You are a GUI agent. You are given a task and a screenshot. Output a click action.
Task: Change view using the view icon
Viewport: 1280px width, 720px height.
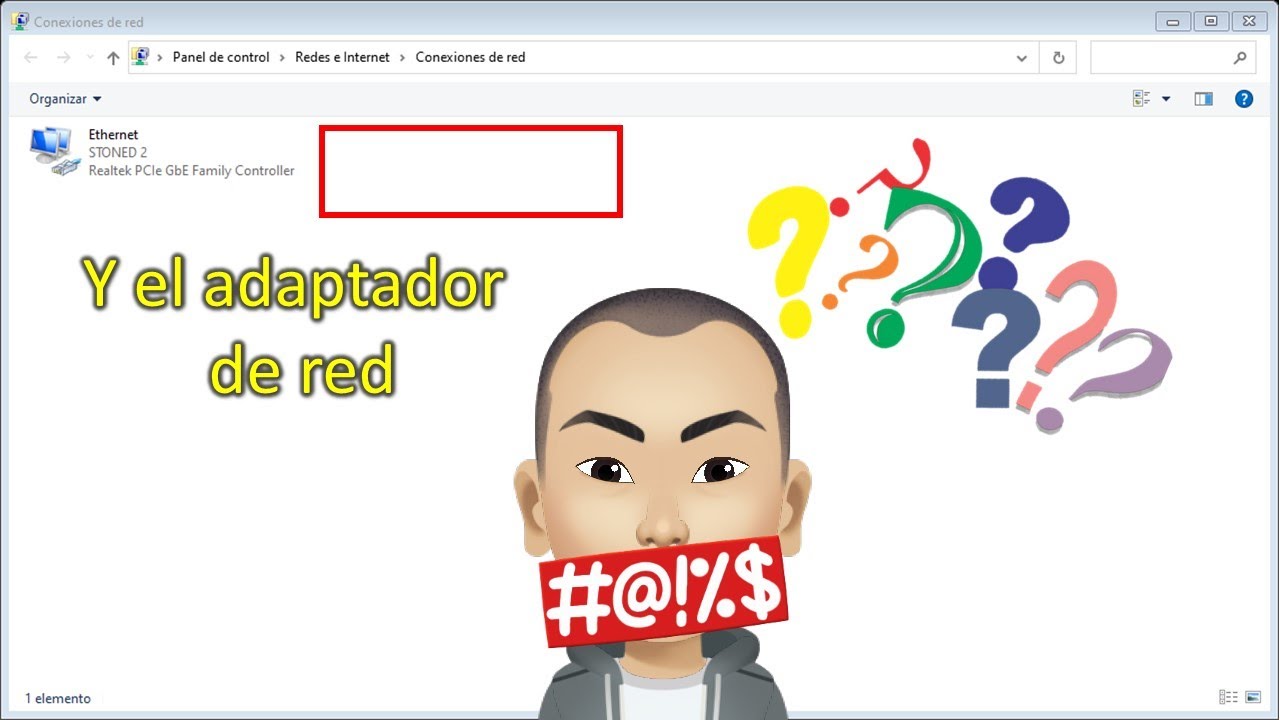pos(1141,99)
